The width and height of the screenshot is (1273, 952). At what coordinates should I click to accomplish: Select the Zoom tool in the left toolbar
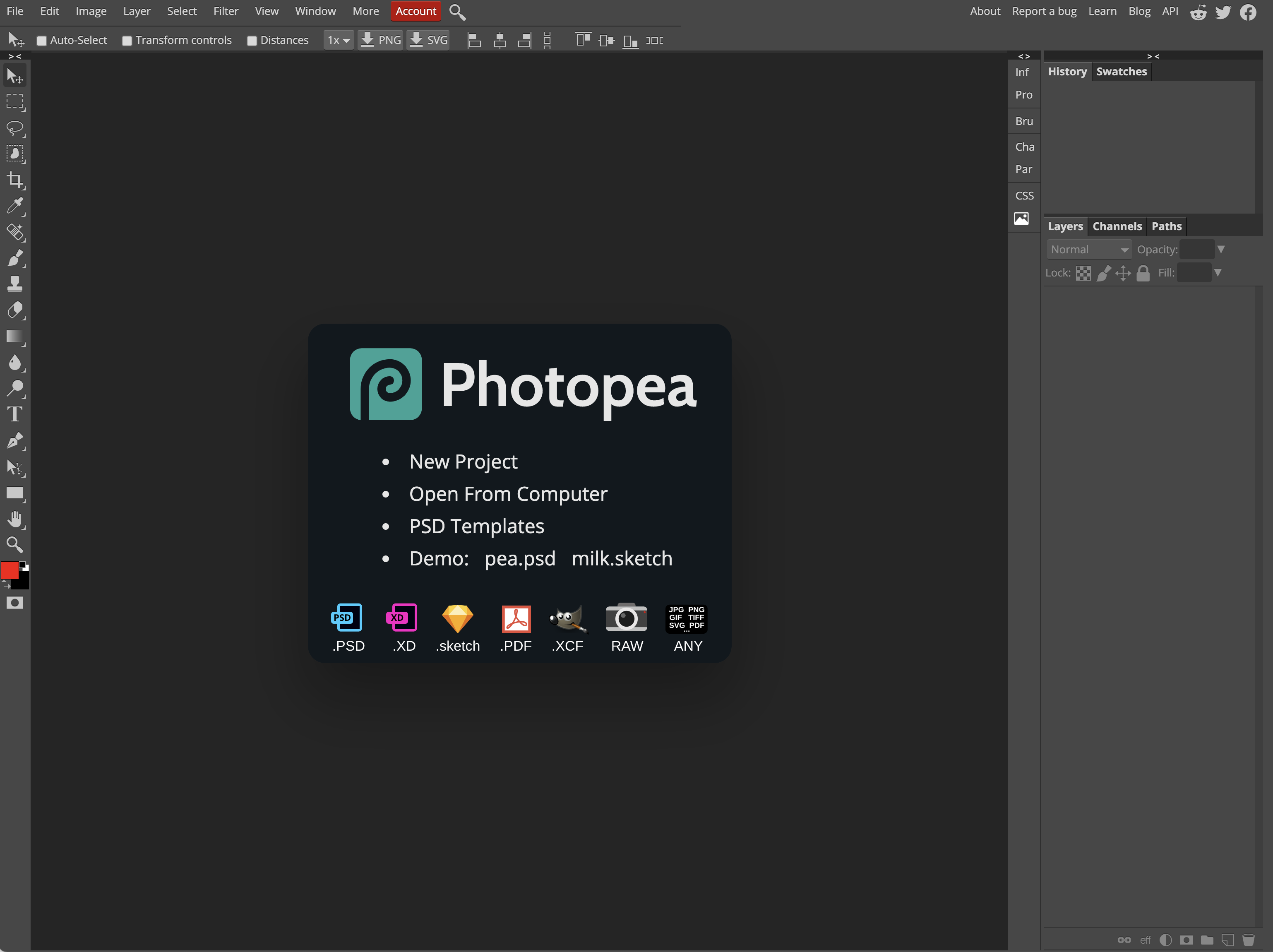point(15,544)
